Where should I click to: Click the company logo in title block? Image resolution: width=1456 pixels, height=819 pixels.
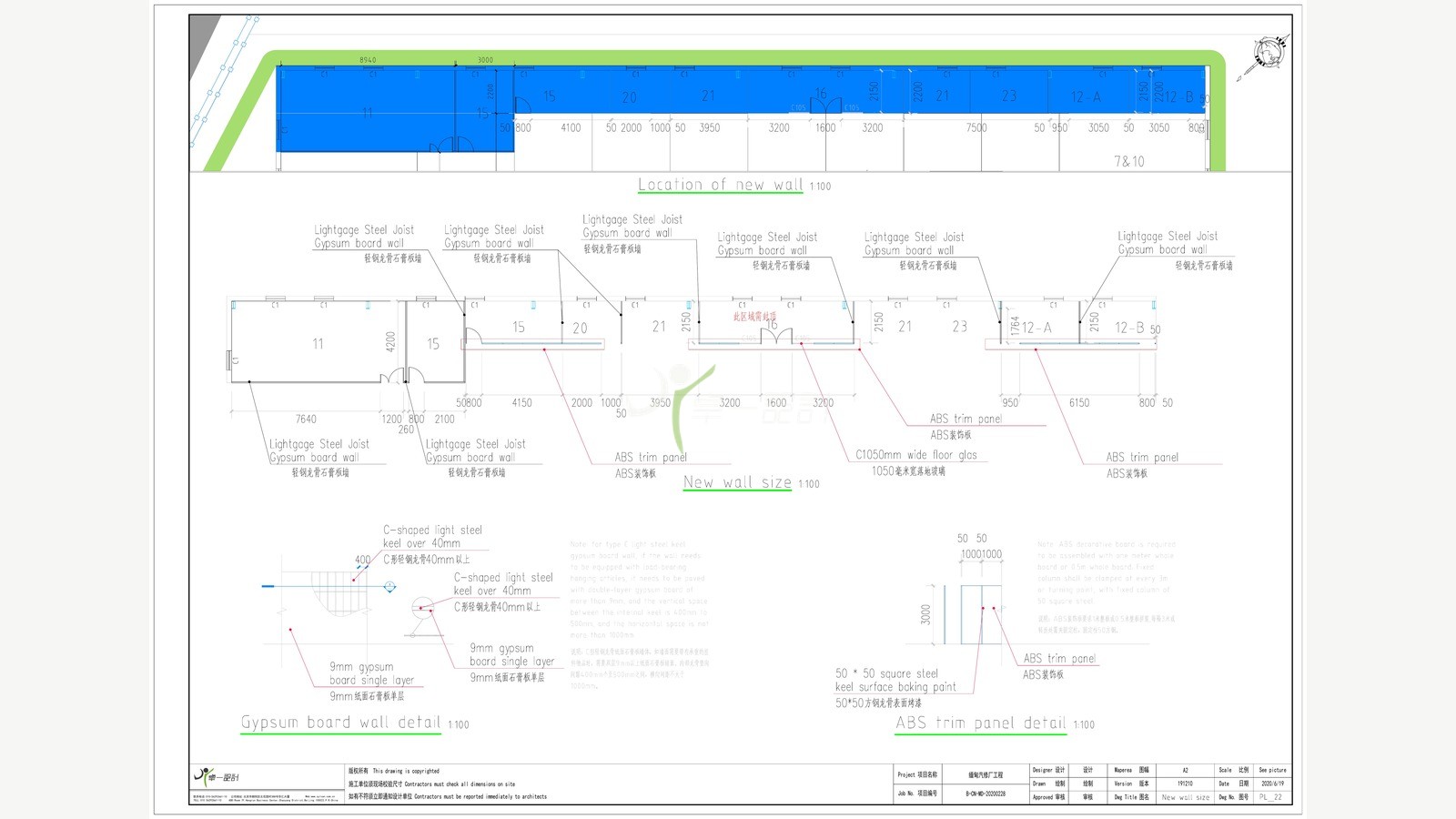pyautogui.click(x=217, y=776)
